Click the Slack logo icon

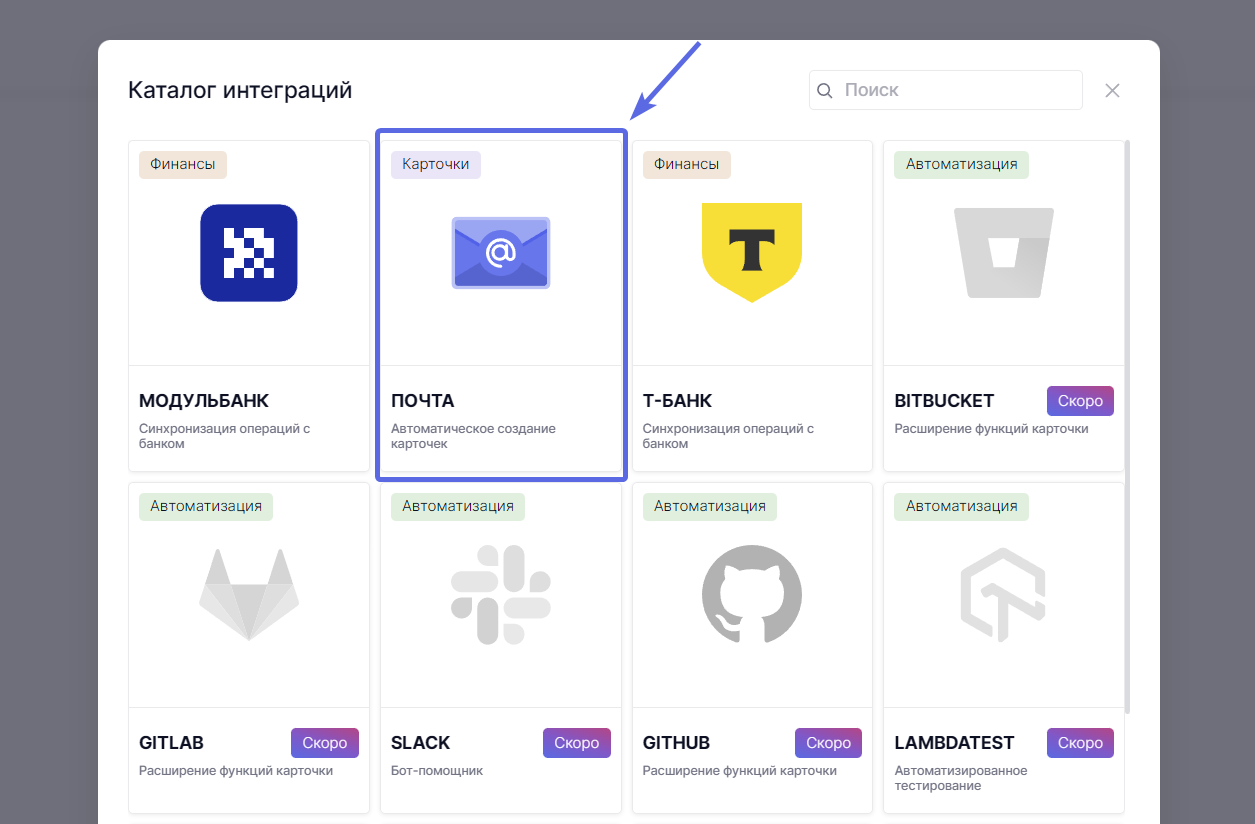[500, 594]
